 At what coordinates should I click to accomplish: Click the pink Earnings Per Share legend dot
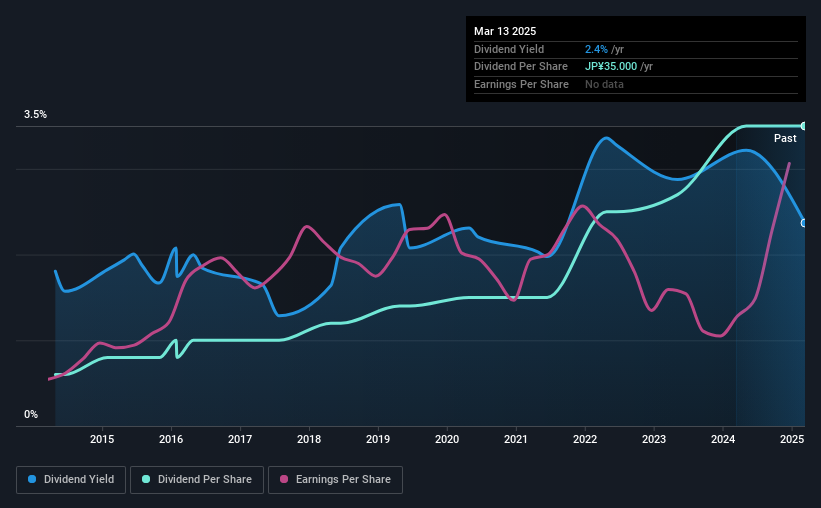coord(284,479)
